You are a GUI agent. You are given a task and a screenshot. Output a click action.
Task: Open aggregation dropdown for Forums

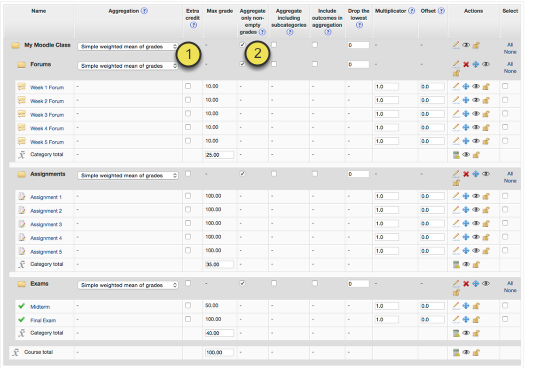click(128, 66)
